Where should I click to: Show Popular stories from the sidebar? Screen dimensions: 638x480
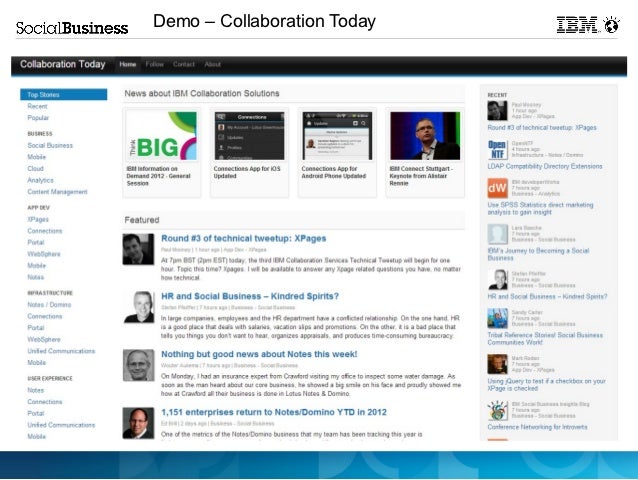pos(38,118)
